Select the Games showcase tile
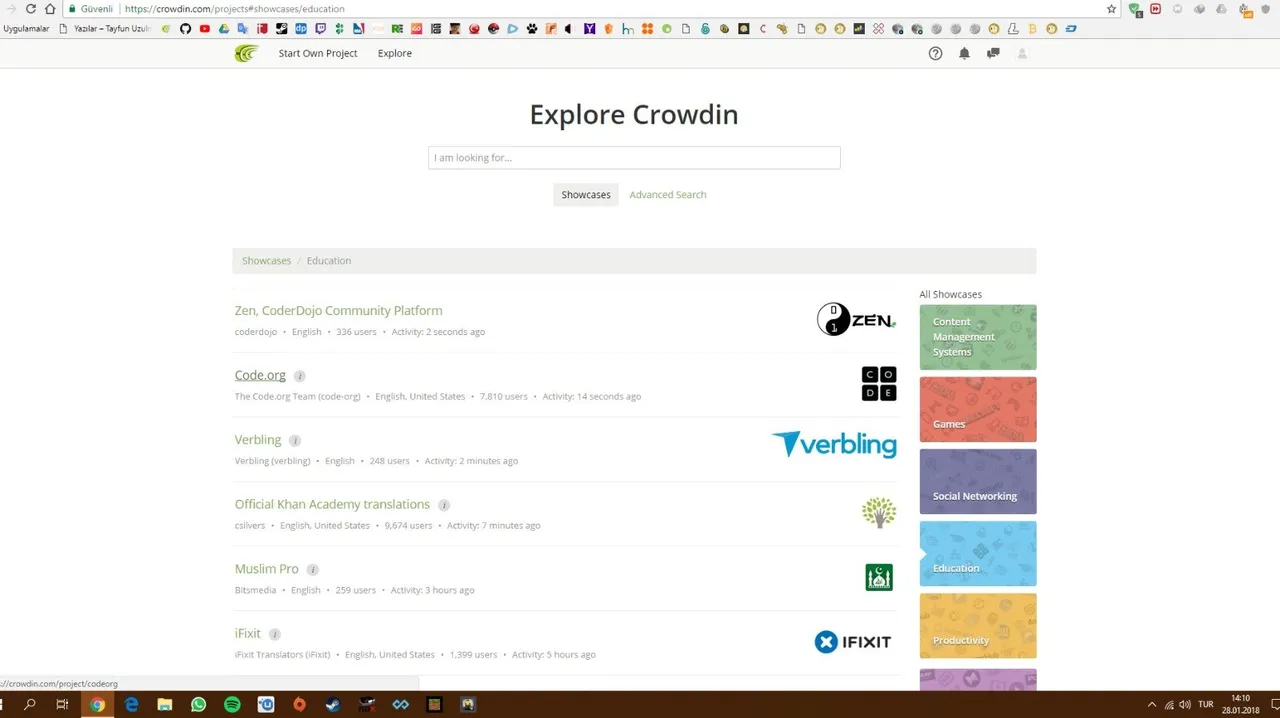The image size is (1280, 718). coord(978,409)
